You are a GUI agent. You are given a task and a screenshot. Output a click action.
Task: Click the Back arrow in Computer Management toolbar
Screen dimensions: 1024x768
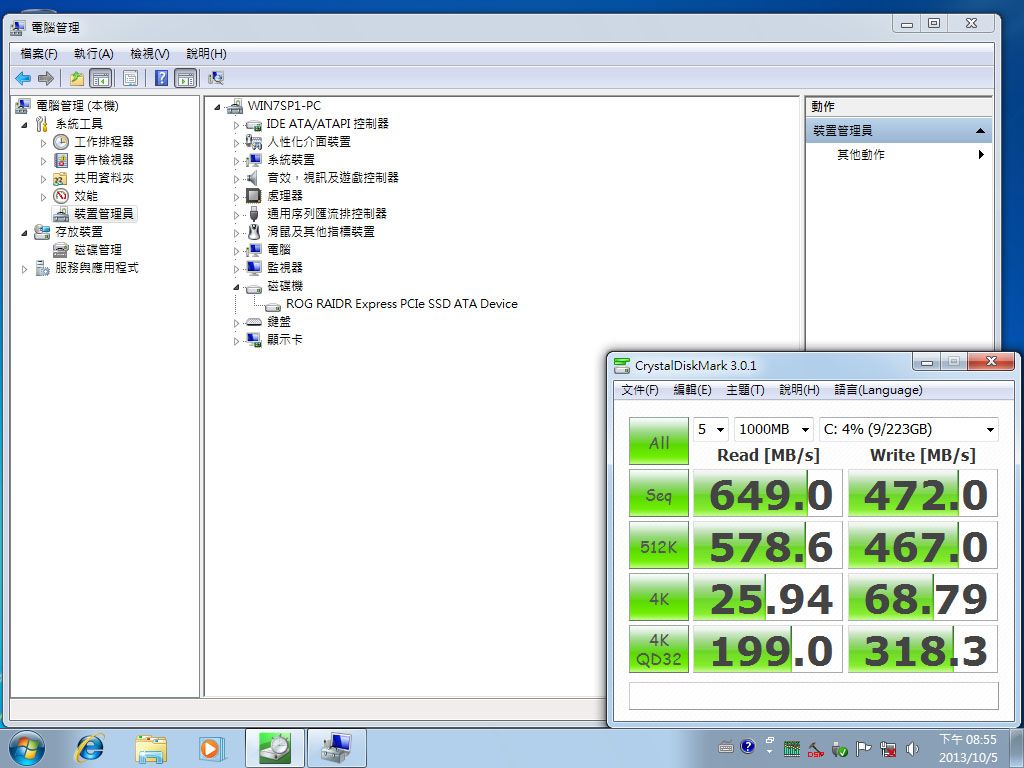pos(23,79)
